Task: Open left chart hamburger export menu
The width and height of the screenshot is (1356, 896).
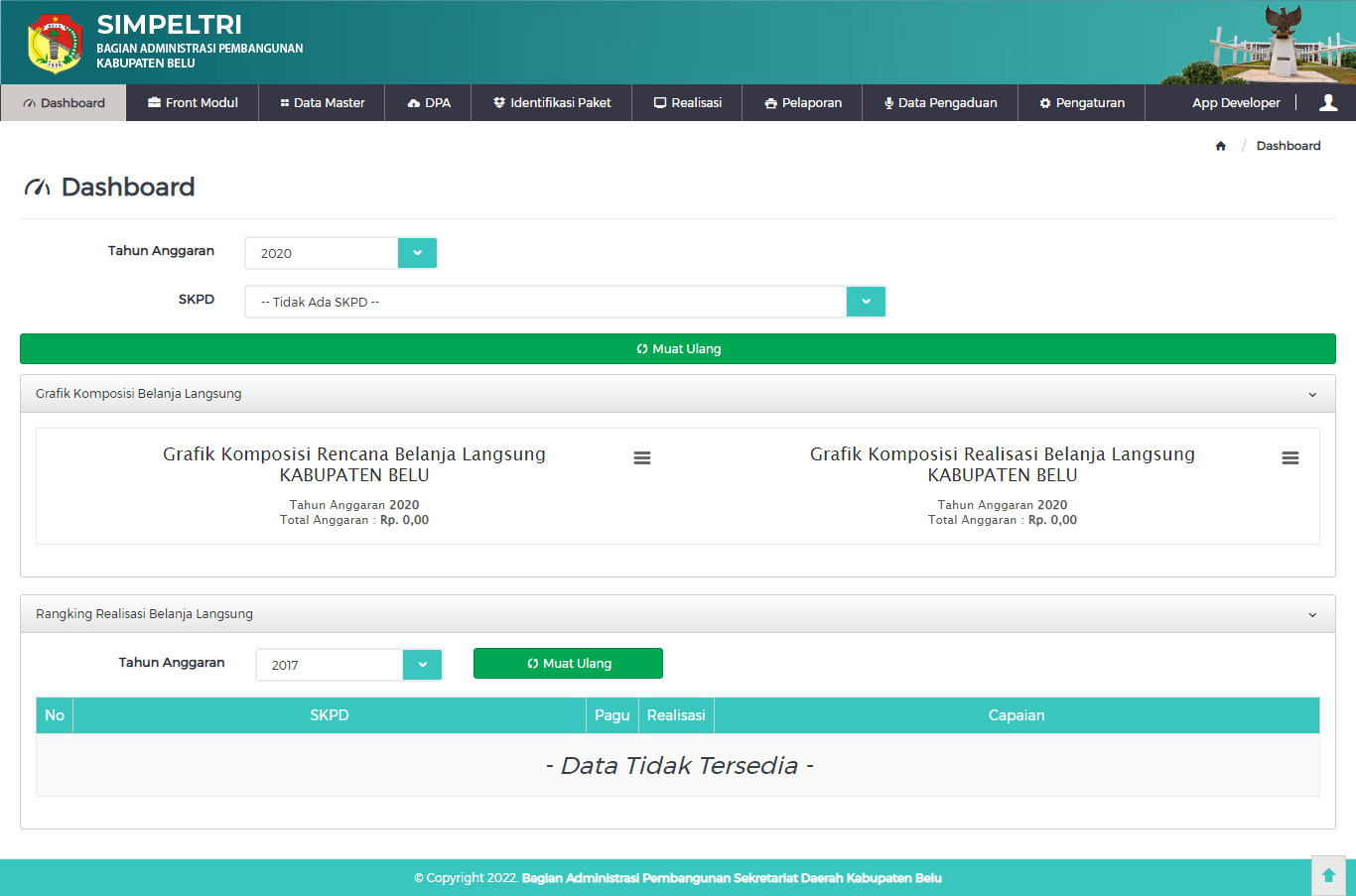Action: point(642,457)
